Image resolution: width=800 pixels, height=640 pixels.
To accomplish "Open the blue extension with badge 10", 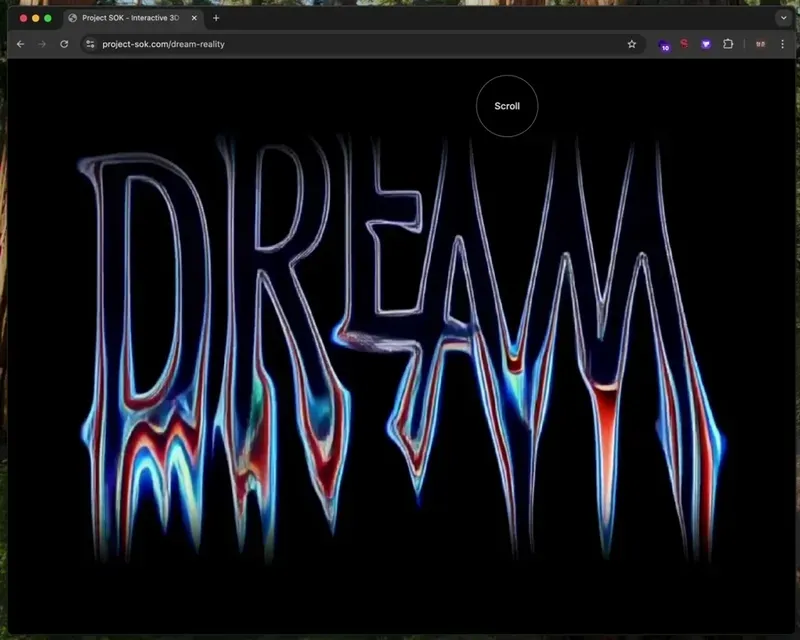I will click(x=664, y=45).
